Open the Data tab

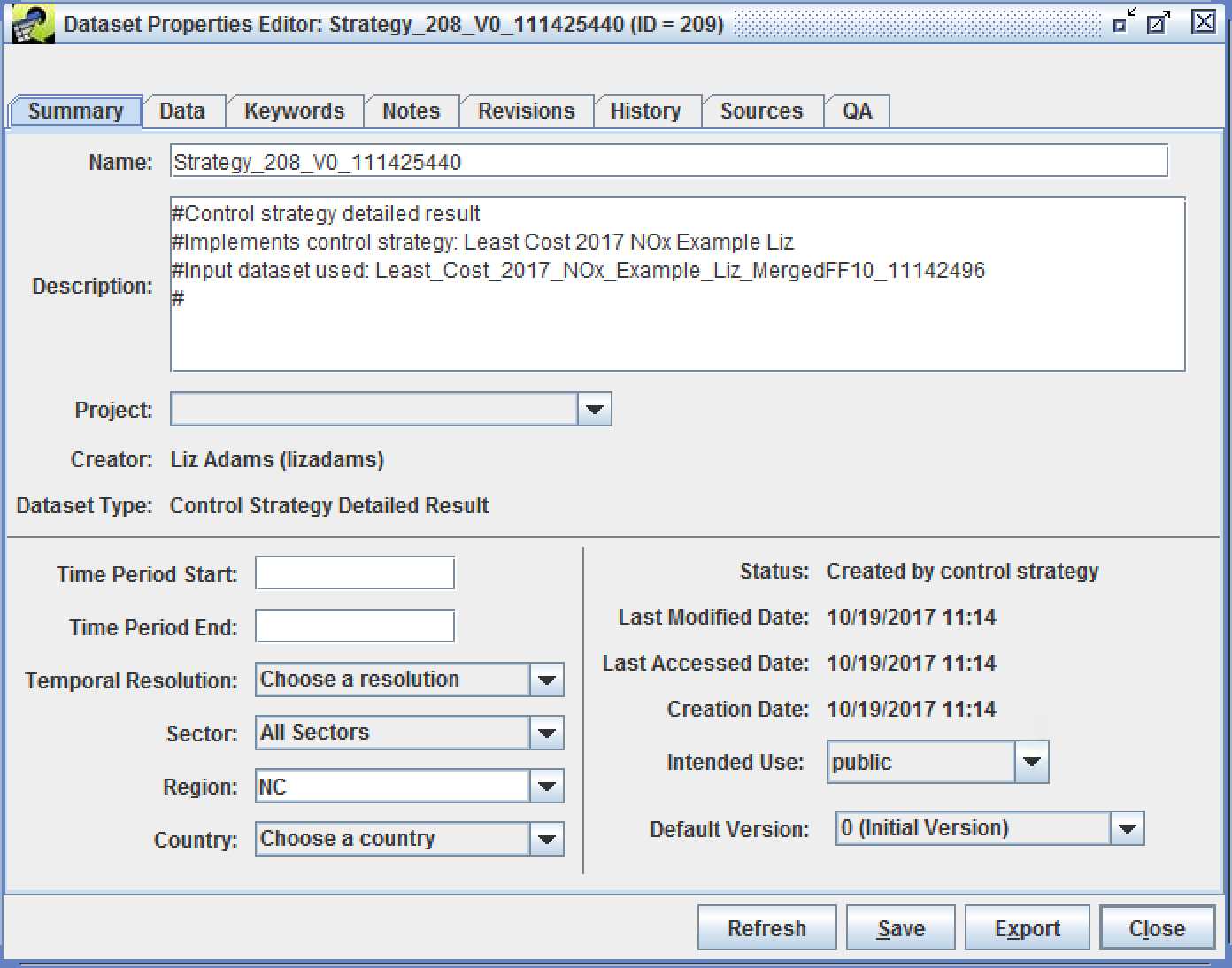point(182,111)
